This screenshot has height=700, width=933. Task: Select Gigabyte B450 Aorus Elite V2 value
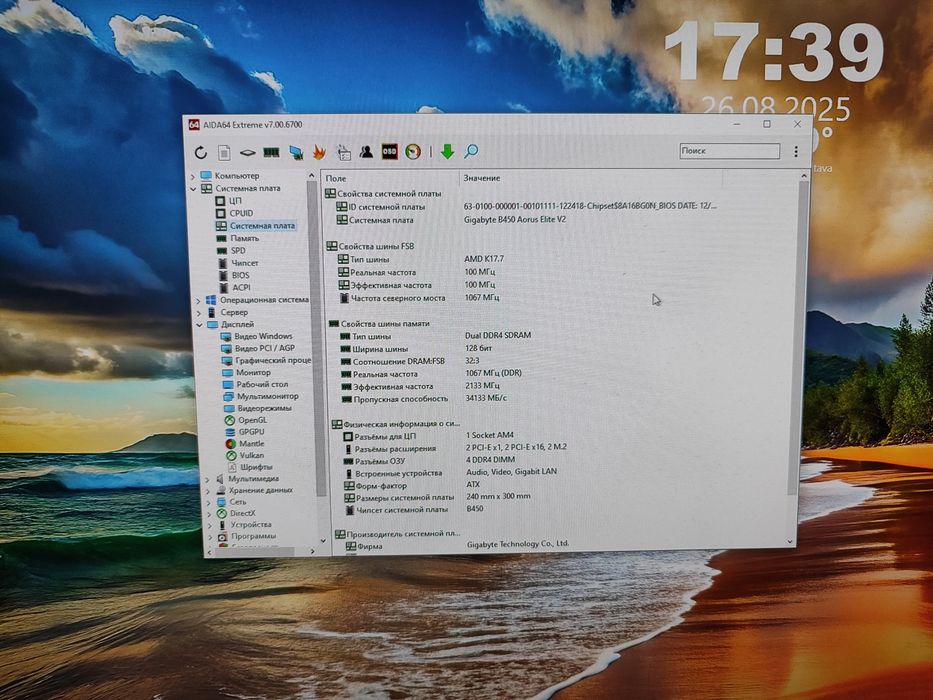click(515, 220)
